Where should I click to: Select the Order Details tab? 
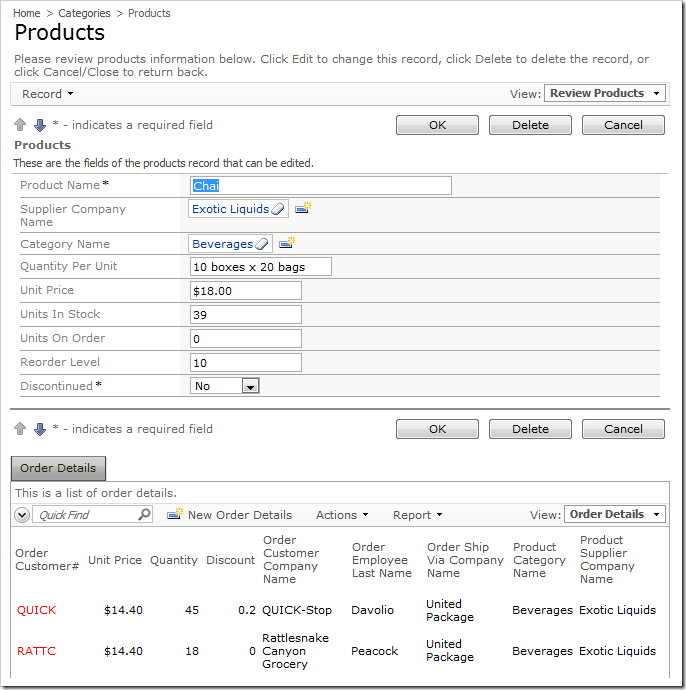[58, 468]
